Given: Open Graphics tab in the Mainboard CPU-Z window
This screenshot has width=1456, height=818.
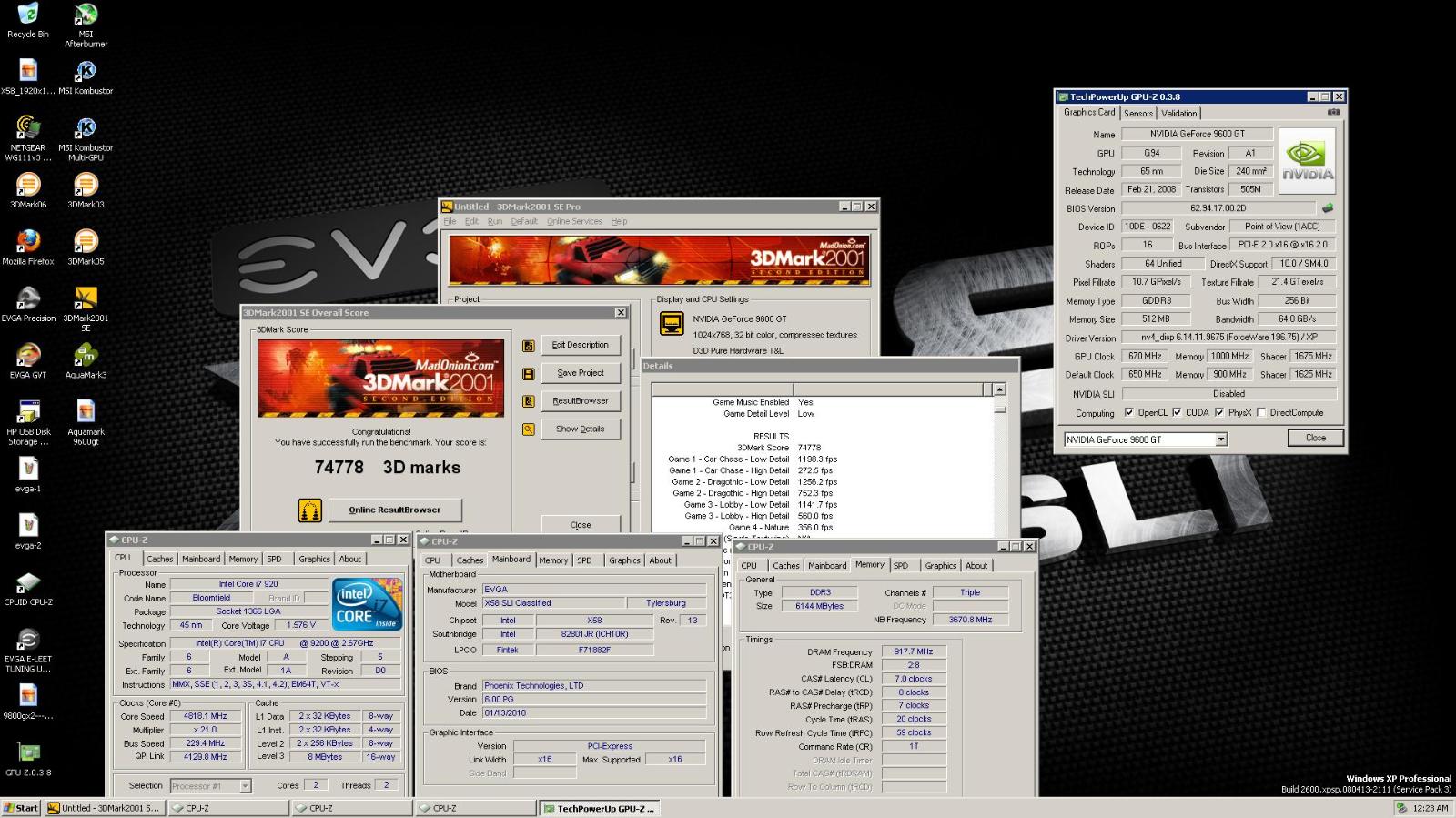Looking at the screenshot, I should [x=624, y=560].
